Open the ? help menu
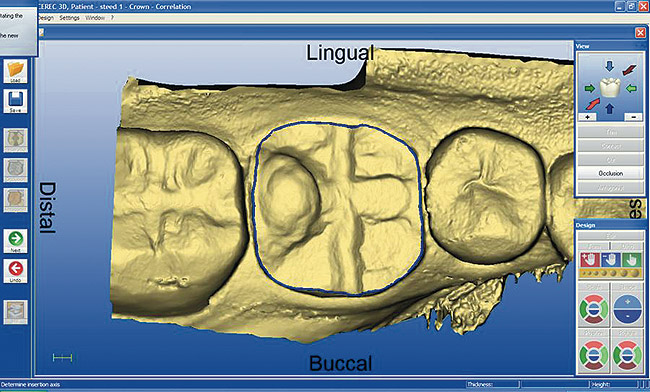This screenshot has width=650, height=392. [112, 18]
